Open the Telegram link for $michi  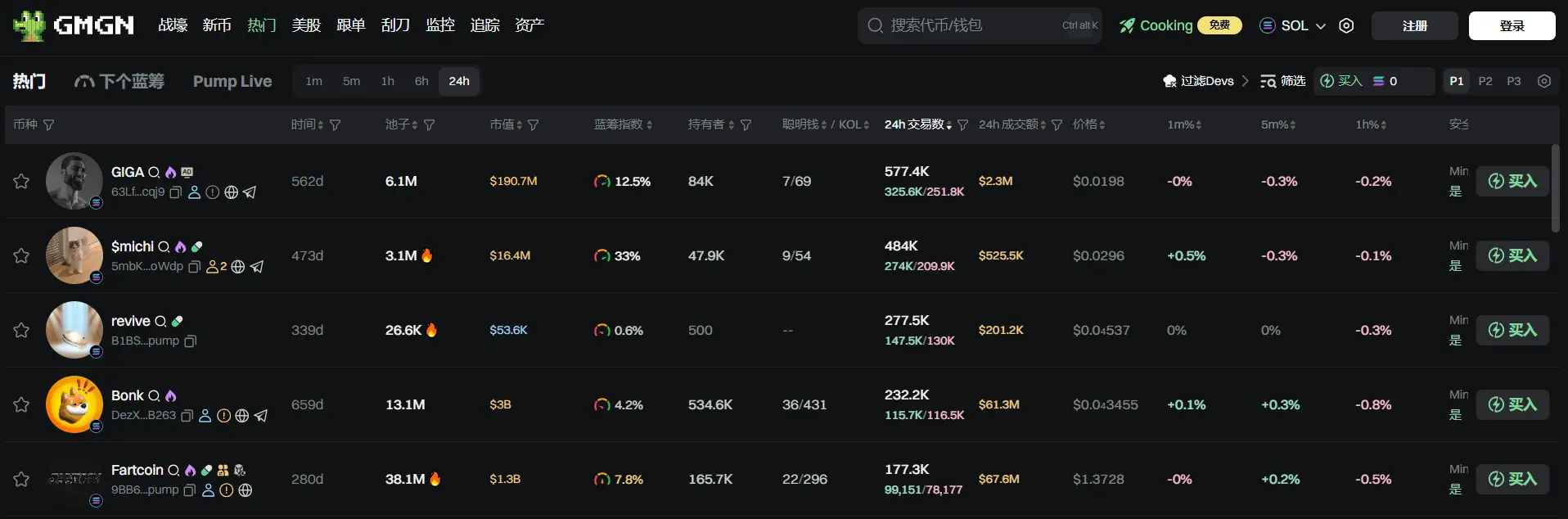click(x=257, y=267)
